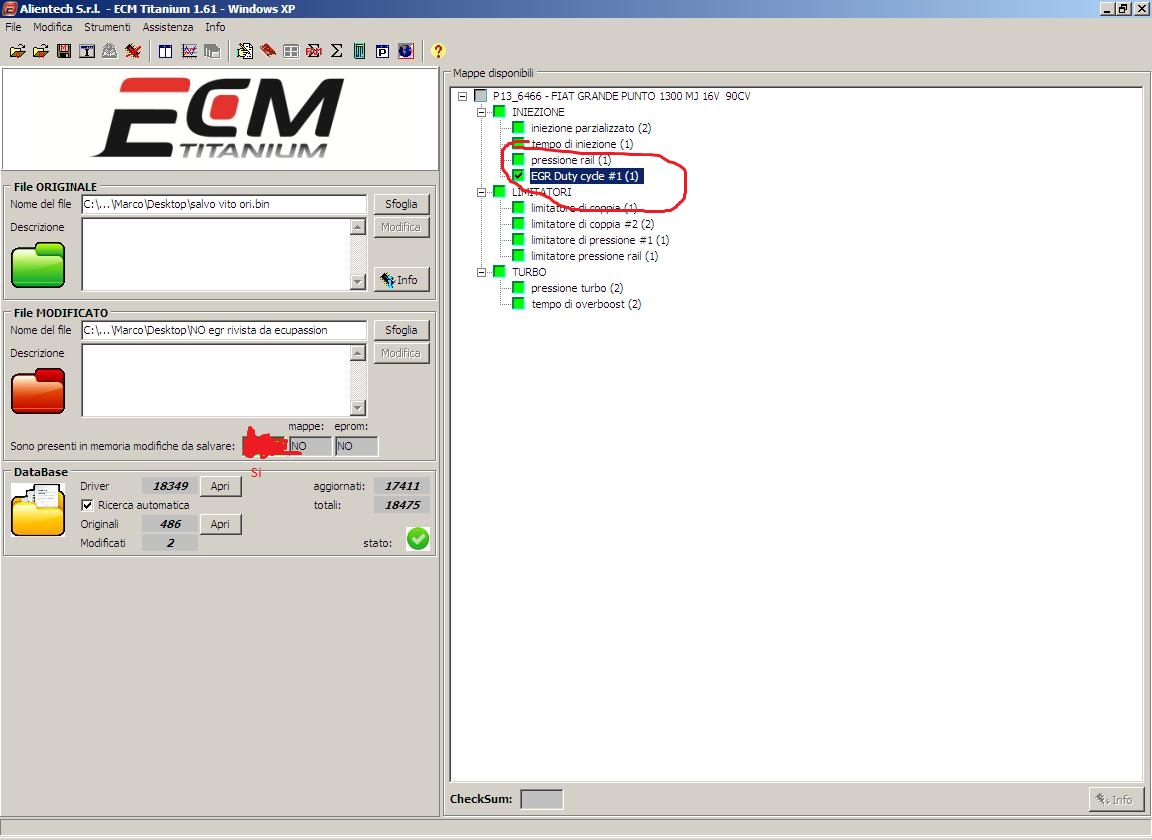
Task: Click the red chip toolbar icon
Action: point(268,51)
